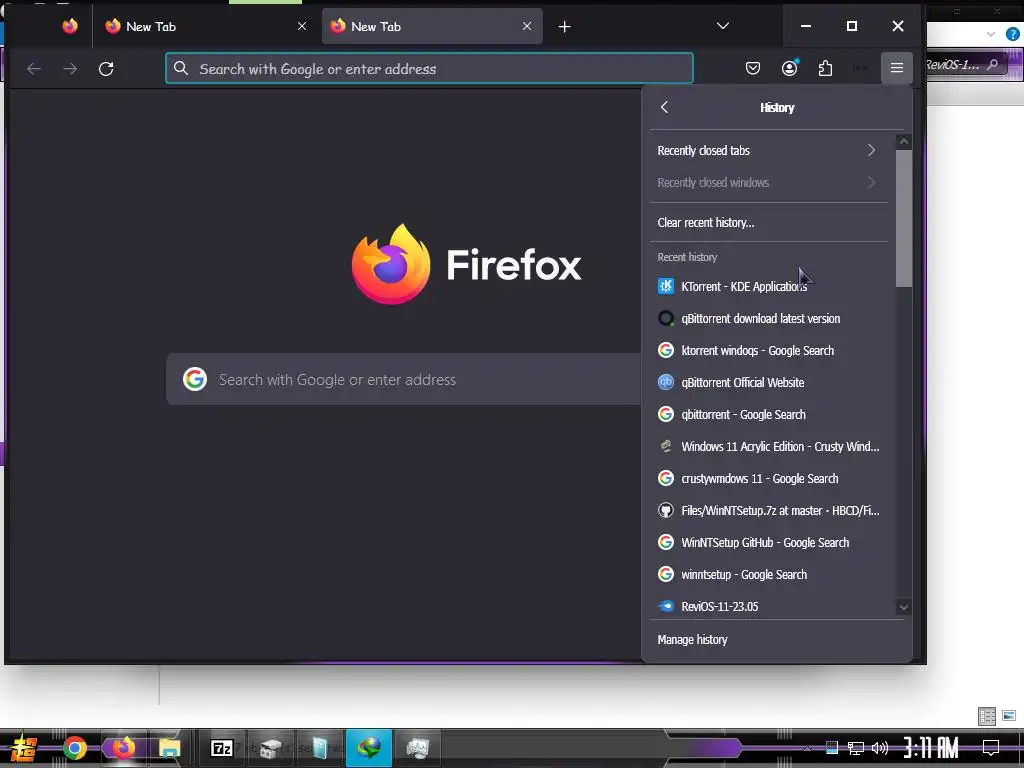Click help icon in background window
The image size is (1024, 768).
pyautogui.click(x=1012, y=34)
